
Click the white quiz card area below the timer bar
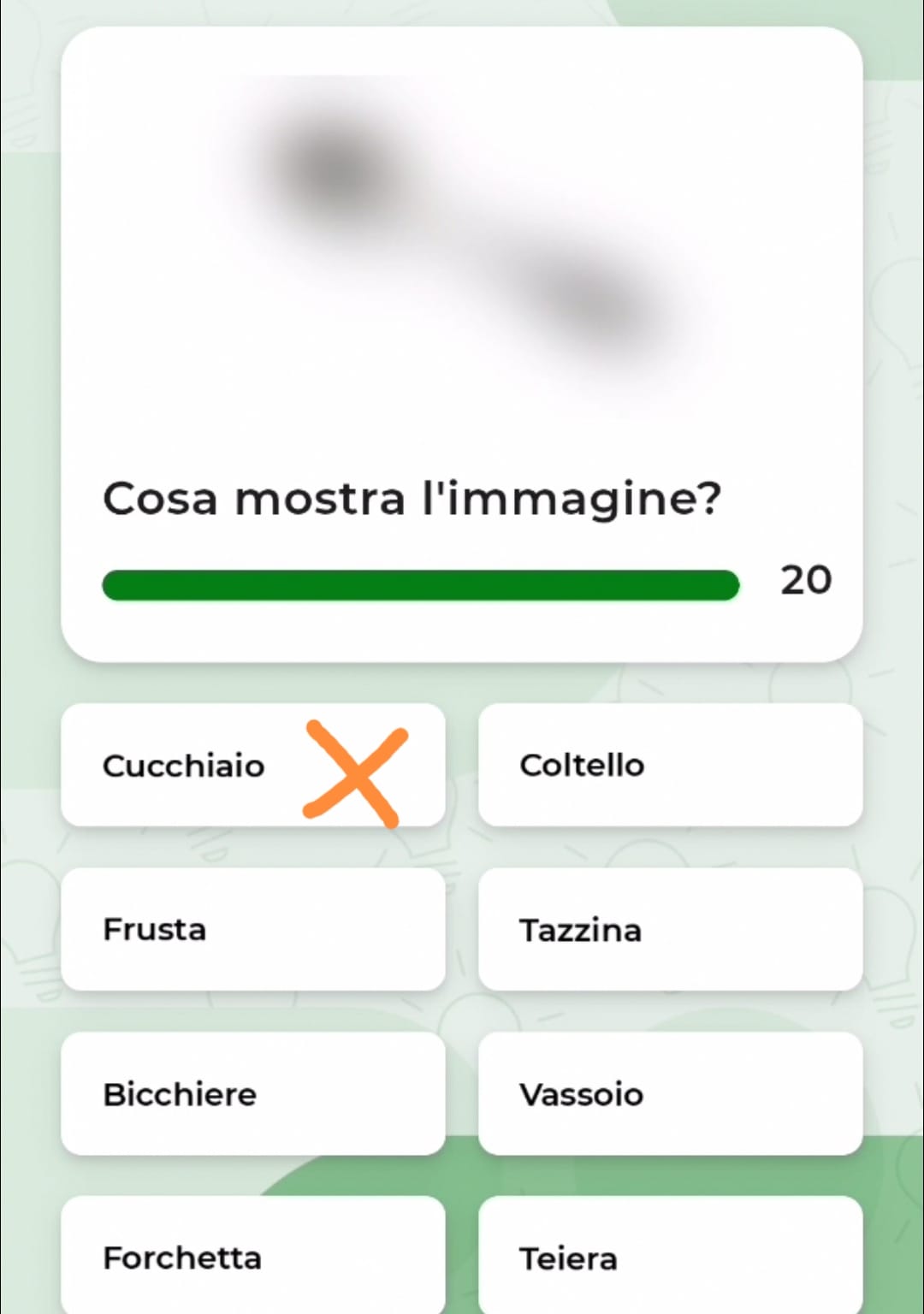[x=462, y=631]
